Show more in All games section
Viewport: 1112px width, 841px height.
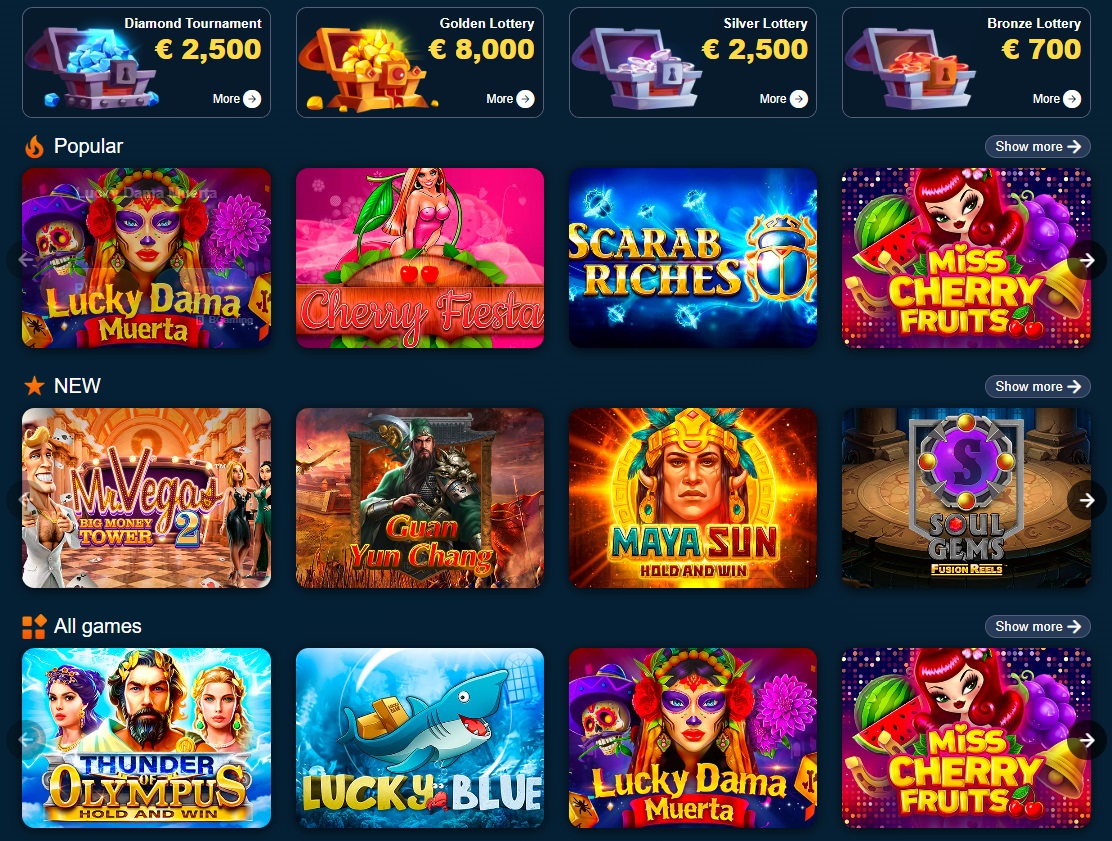pyautogui.click(x=1038, y=626)
